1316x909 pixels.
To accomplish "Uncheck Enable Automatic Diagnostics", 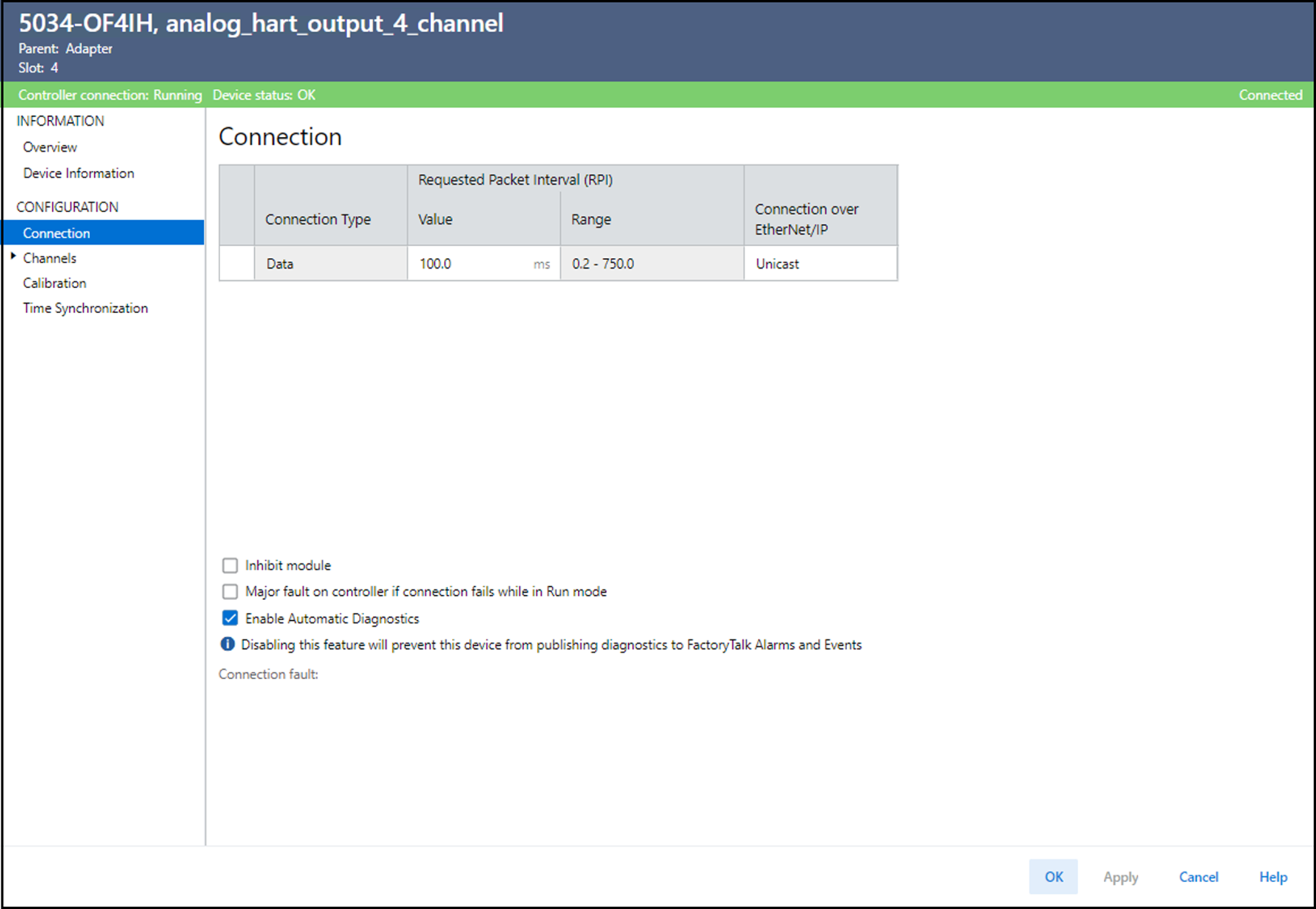I will [230, 618].
